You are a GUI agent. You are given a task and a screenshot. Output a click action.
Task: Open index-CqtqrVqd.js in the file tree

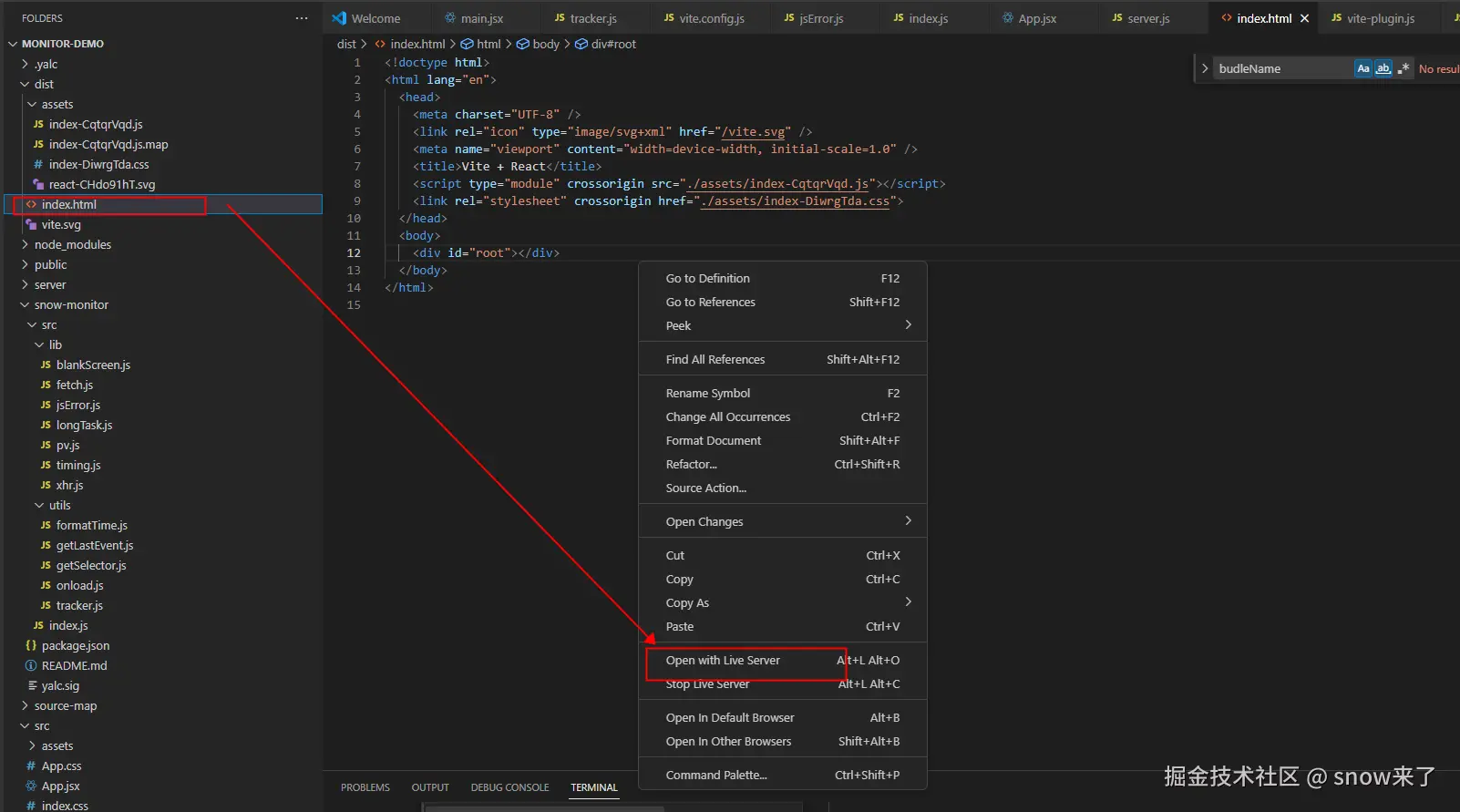[x=96, y=124]
